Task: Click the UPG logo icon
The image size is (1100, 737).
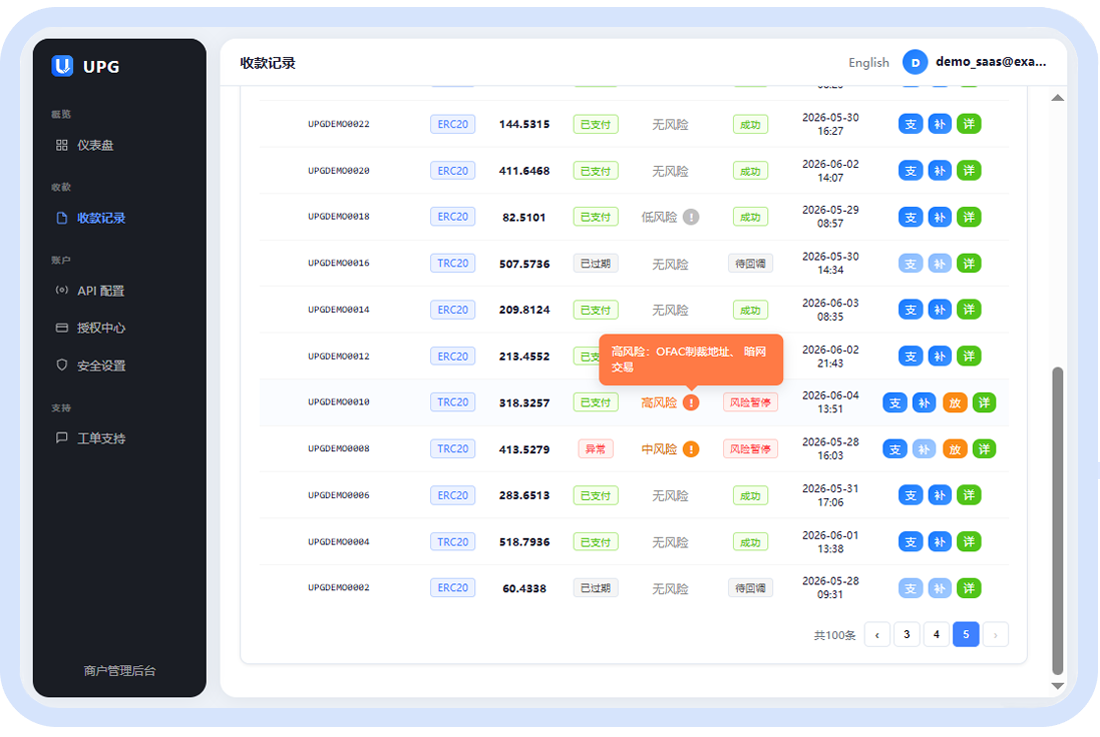Action: pos(62,66)
